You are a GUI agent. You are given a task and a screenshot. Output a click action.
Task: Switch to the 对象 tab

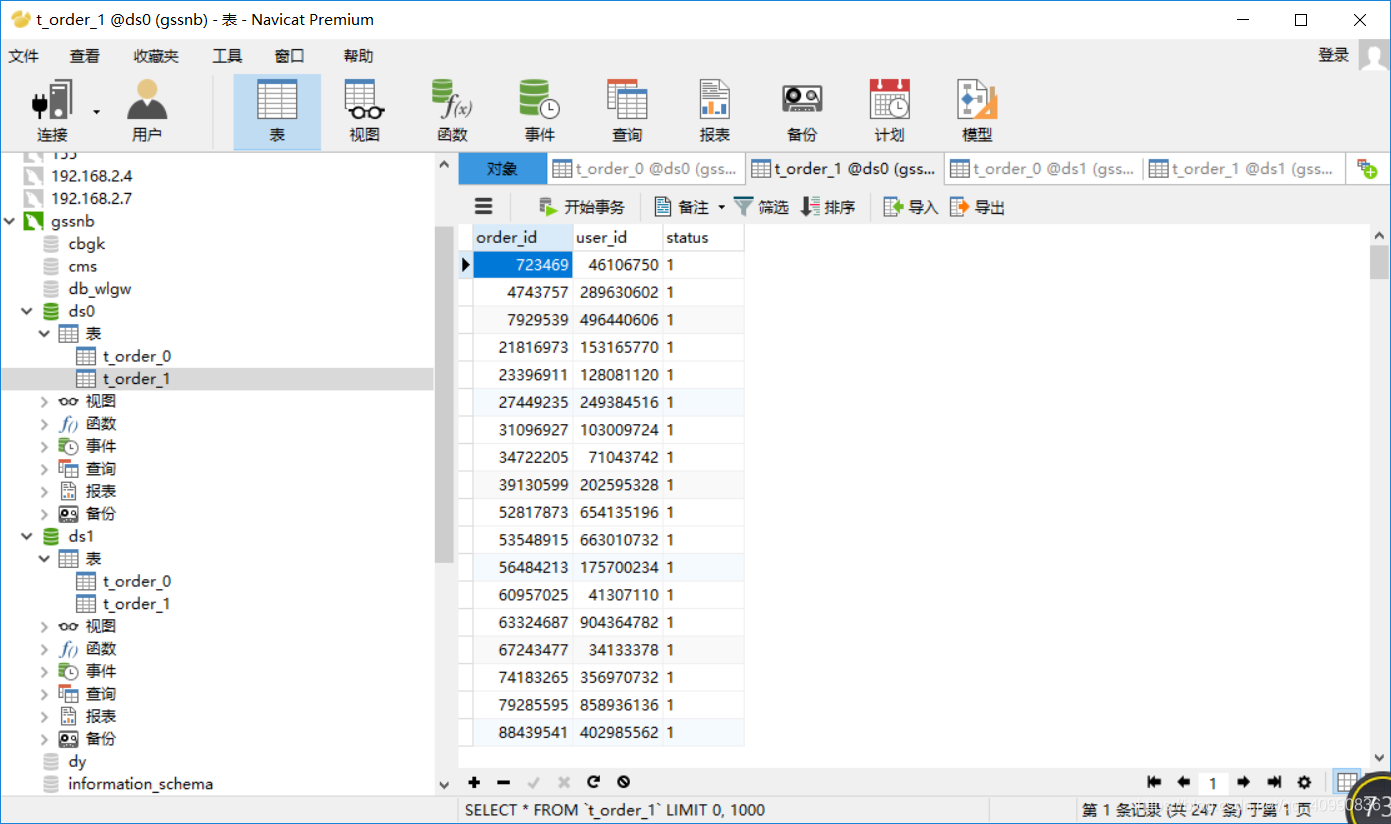pyautogui.click(x=503, y=169)
